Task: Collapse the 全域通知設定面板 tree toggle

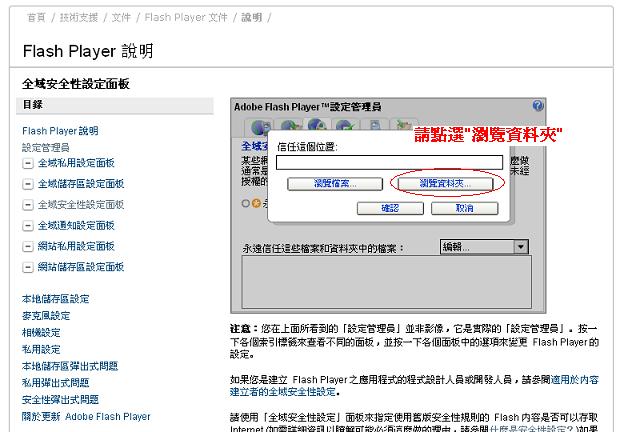Action: pos(27,226)
